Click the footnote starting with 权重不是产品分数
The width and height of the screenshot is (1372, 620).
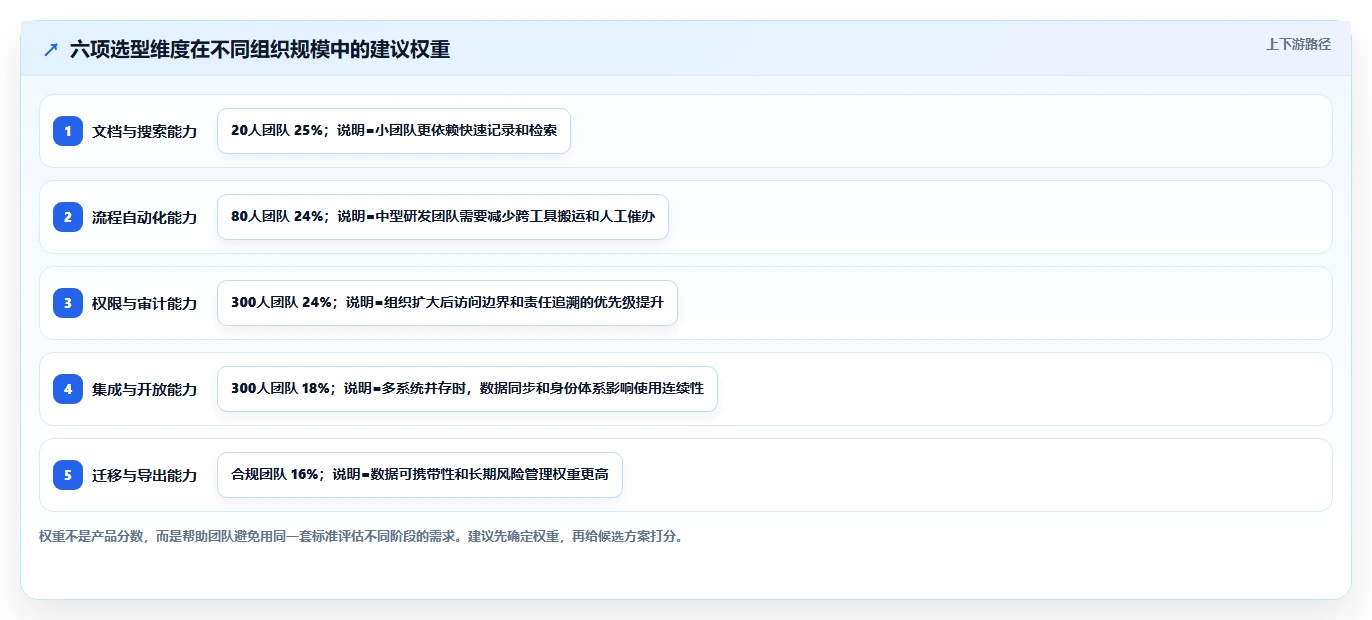[x=363, y=537]
